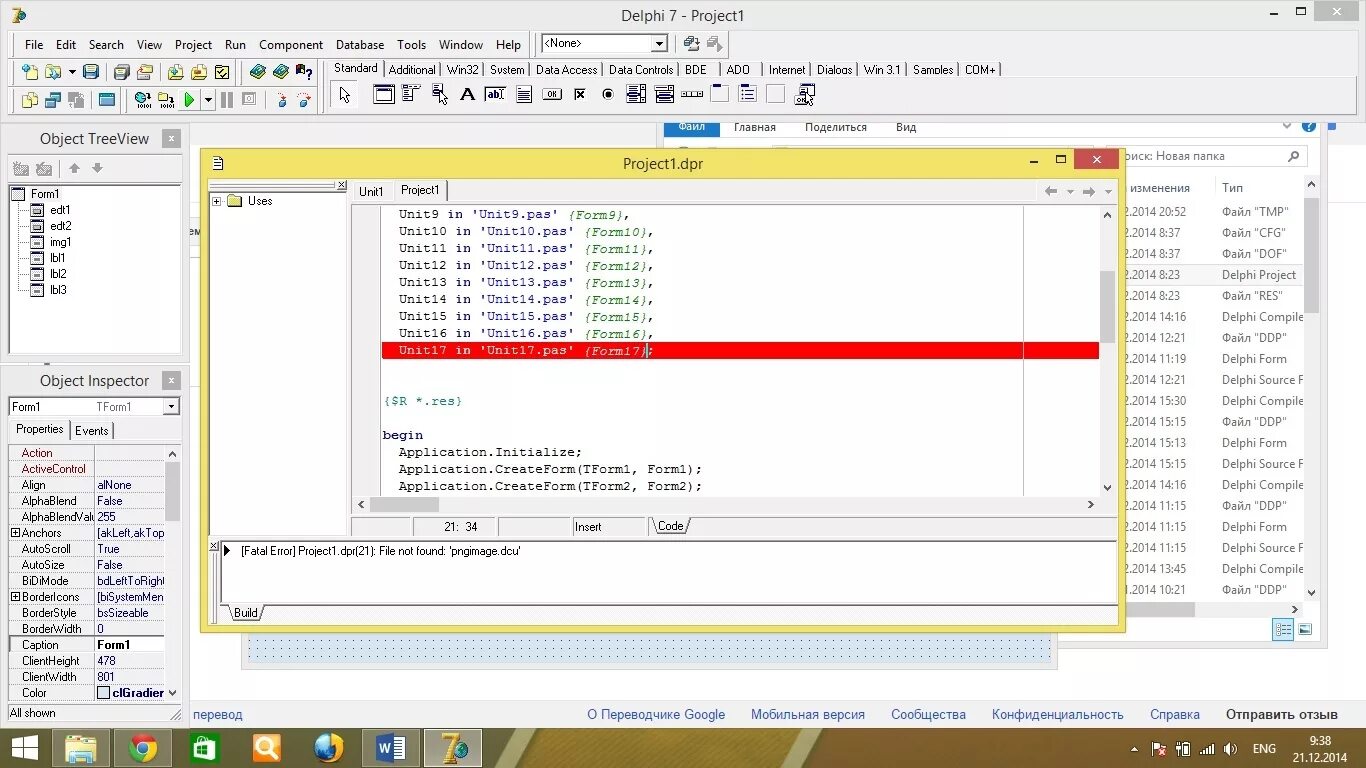Switch to the Data Access palette tab
Screen dimensions: 1366x768
tap(566, 69)
